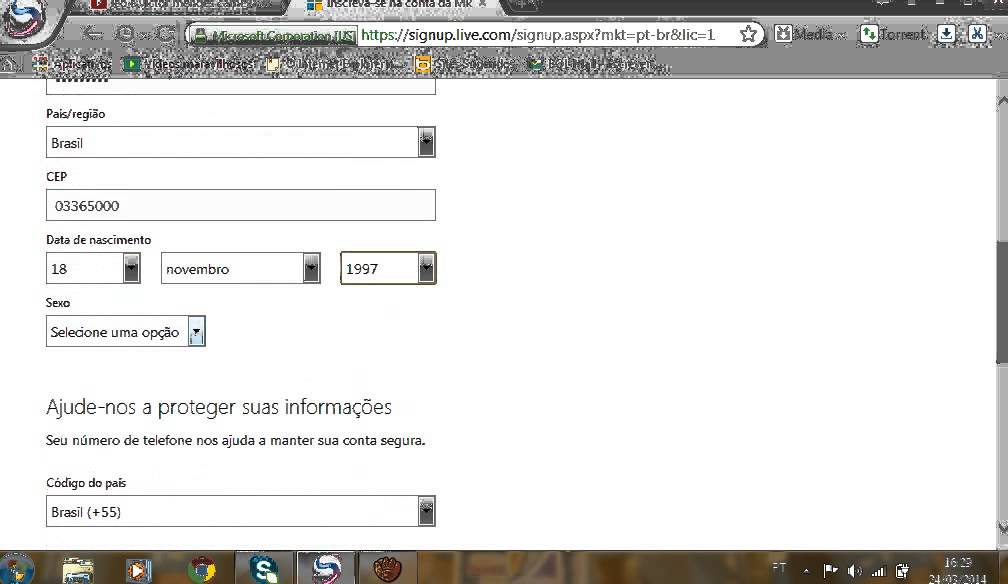
Task: Click the taskbar clock showing 16:23
Action: point(957,570)
